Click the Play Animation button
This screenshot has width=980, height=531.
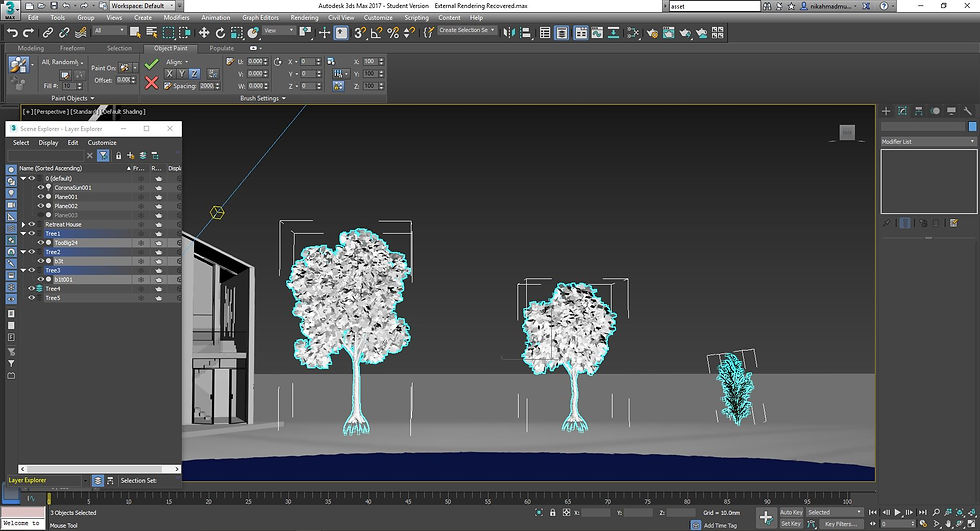click(x=898, y=512)
